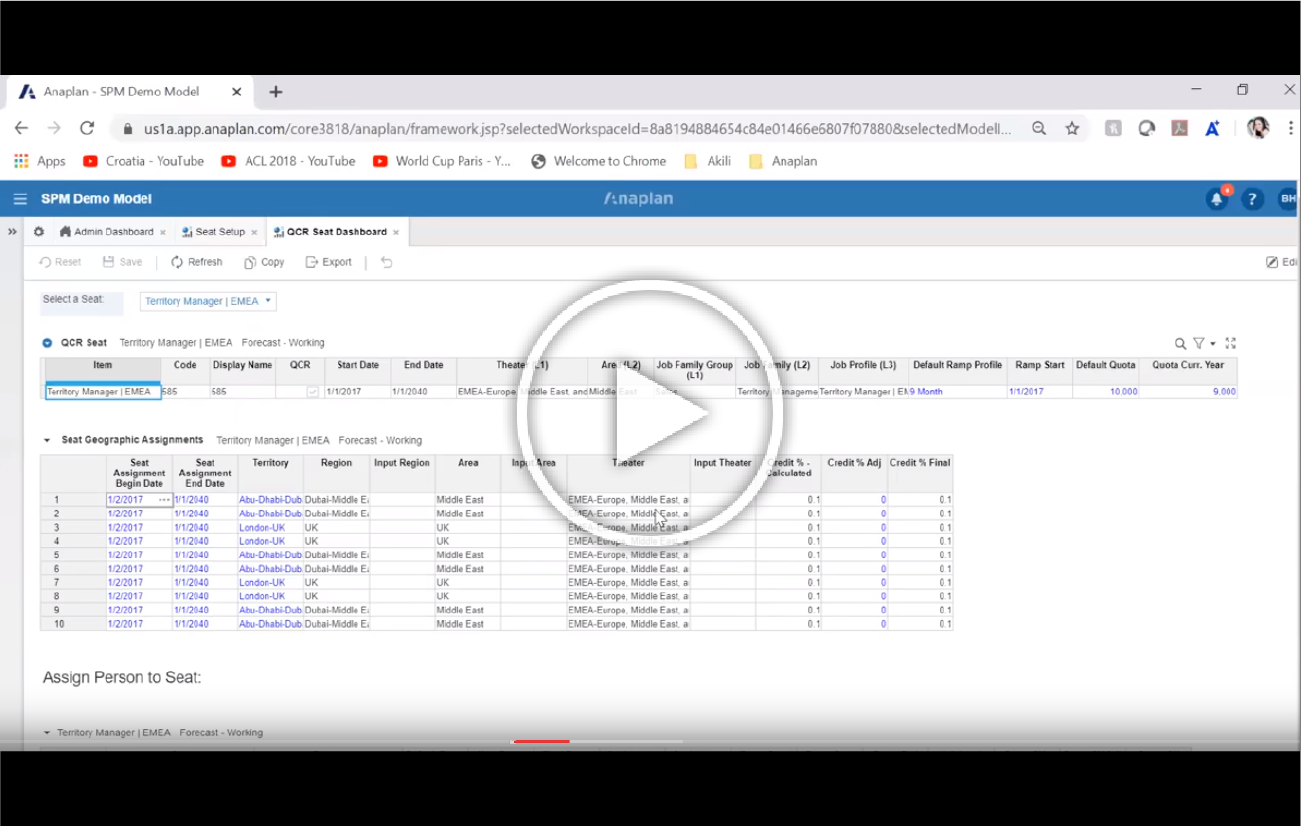1301x826 pixels.
Task: Open the QCR Seat grid filter icon
Action: (1198, 343)
